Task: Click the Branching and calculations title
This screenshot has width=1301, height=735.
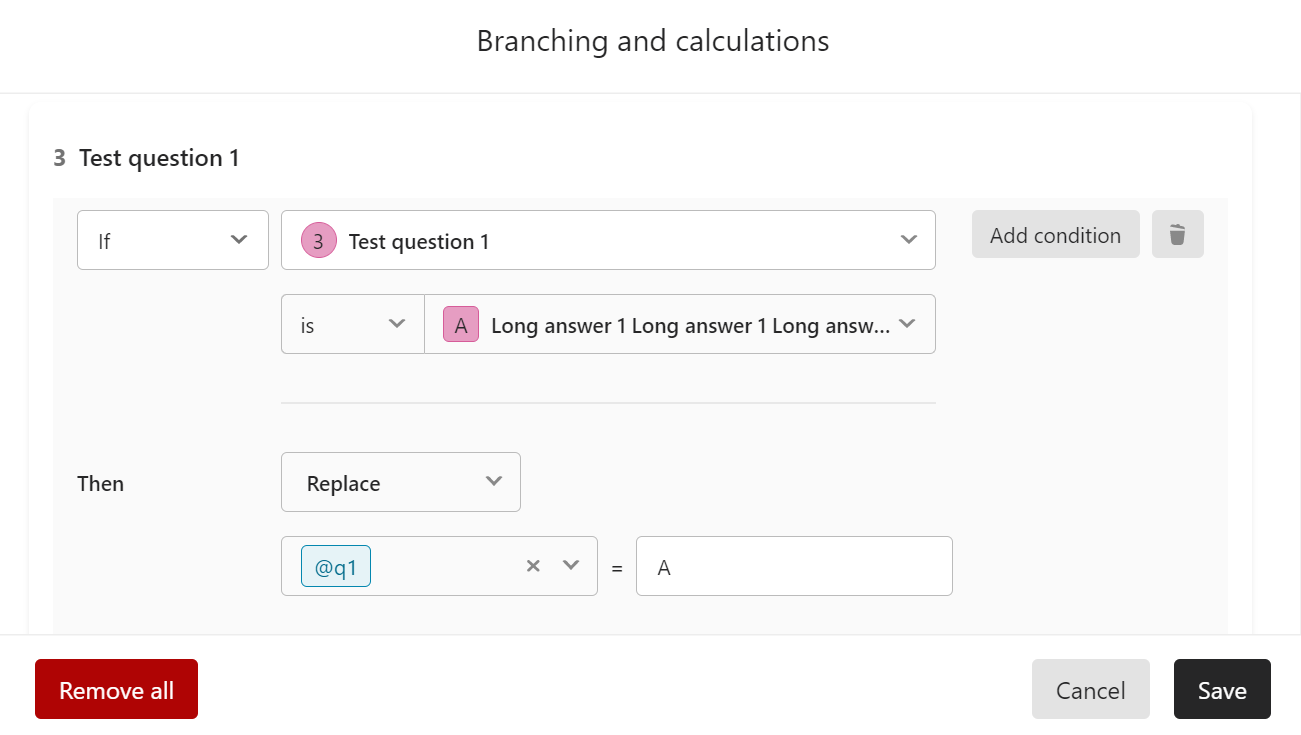Action: [653, 41]
